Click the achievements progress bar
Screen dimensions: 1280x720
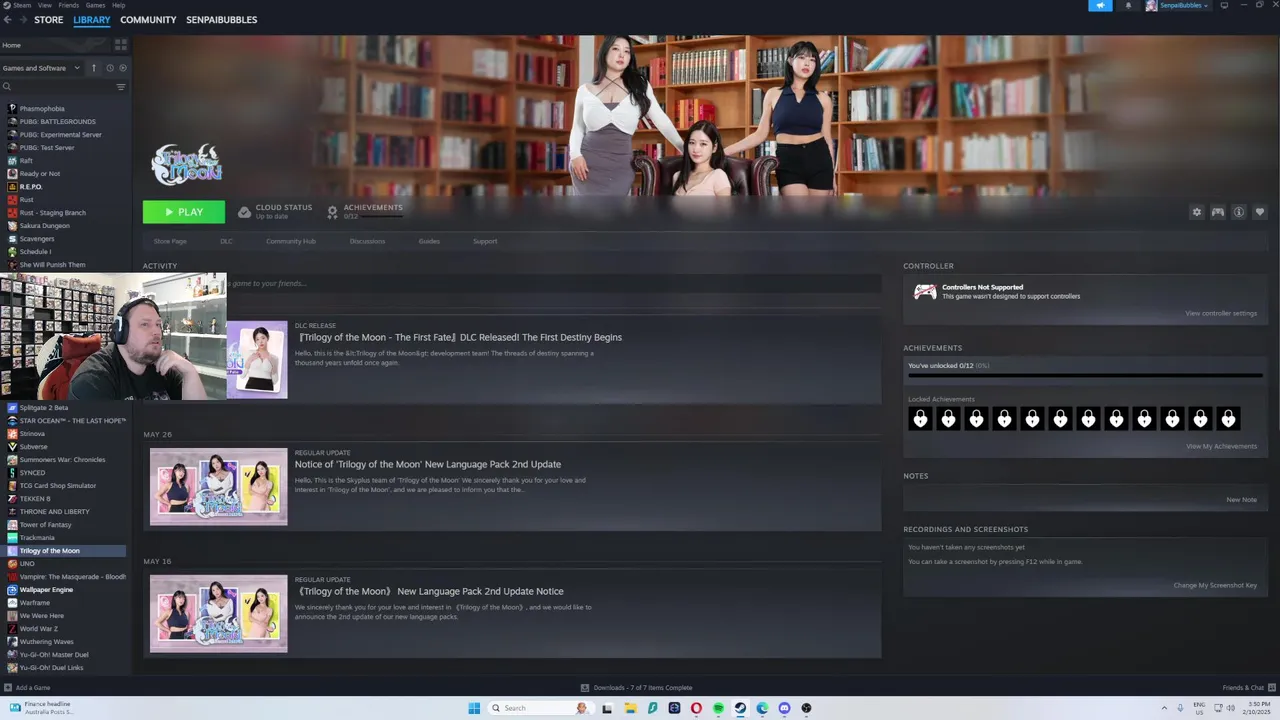(x=1085, y=376)
